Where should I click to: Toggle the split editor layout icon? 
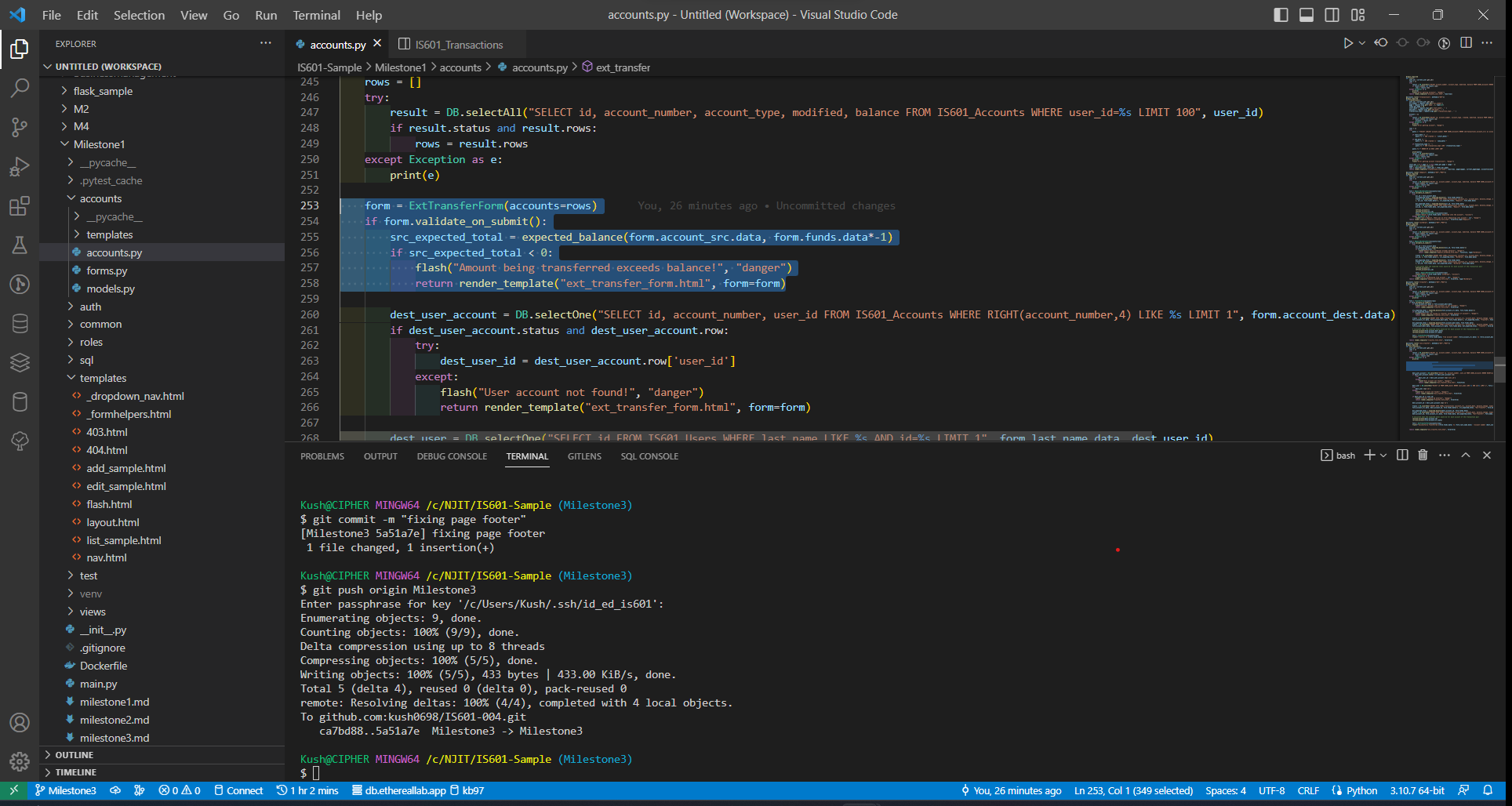click(1466, 43)
